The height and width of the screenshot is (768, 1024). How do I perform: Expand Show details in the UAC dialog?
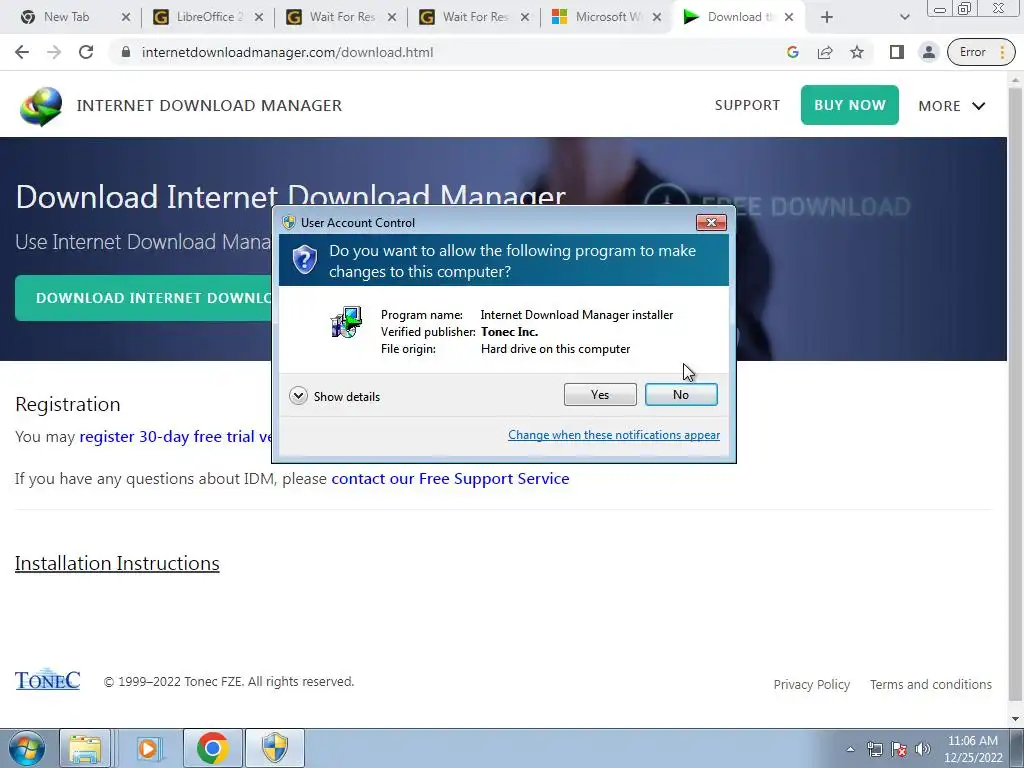pyautogui.click(x=334, y=396)
